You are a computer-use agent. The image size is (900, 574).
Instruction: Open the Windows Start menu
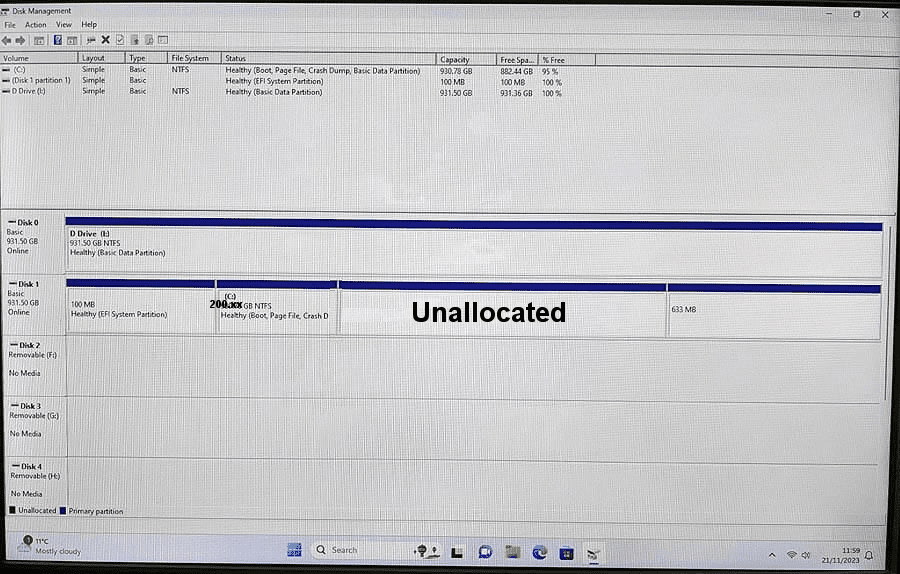coord(294,550)
